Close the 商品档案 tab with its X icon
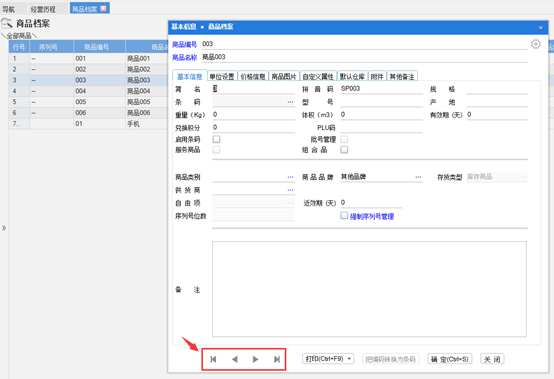Screen dimensions: 554x379 (x=103, y=8)
